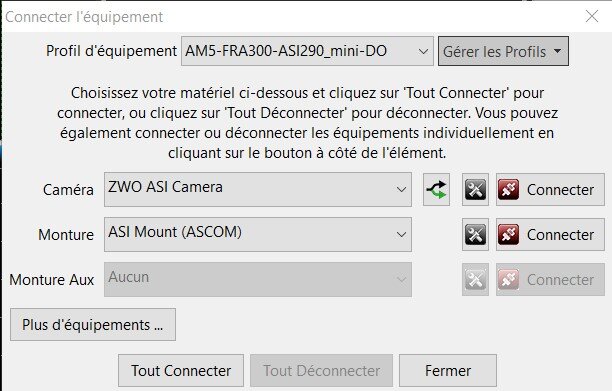Expand the Caméra dropdown showing ZWO ASI Camera
Viewport: 612px width, 391px height.
click(x=258, y=189)
